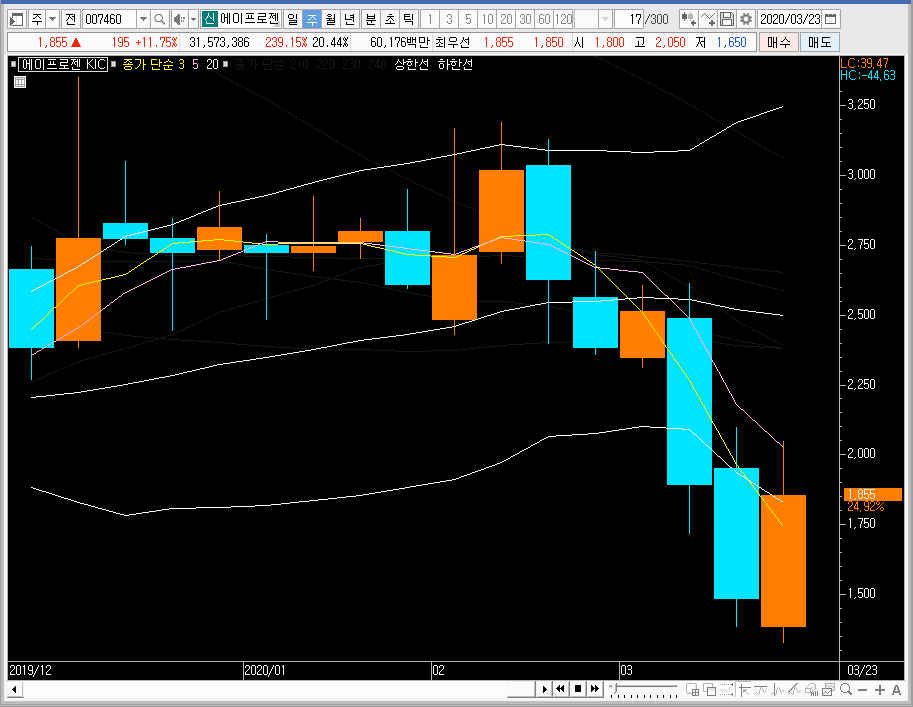Screen dimensions: 913x707
Task: Click the eraser all icon
Action: tap(811, 690)
